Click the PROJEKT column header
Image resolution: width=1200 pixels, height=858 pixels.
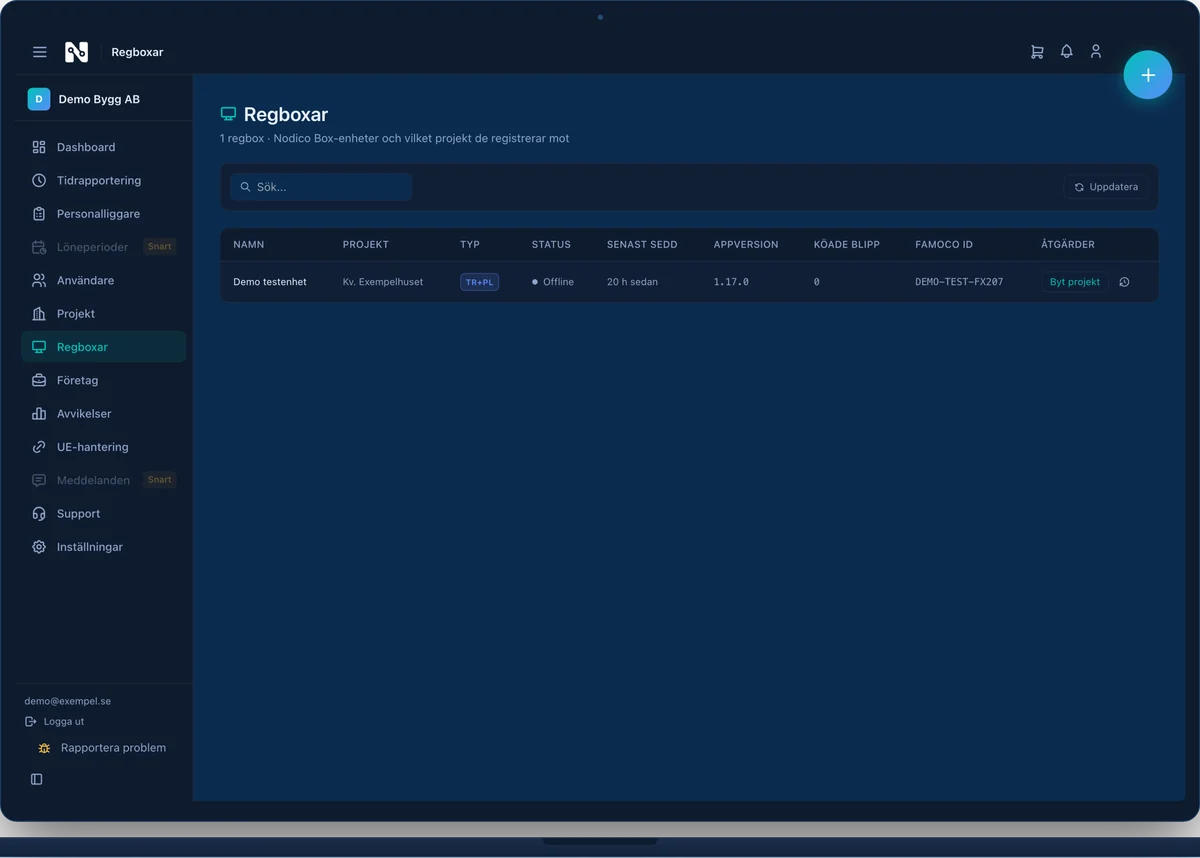point(366,244)
